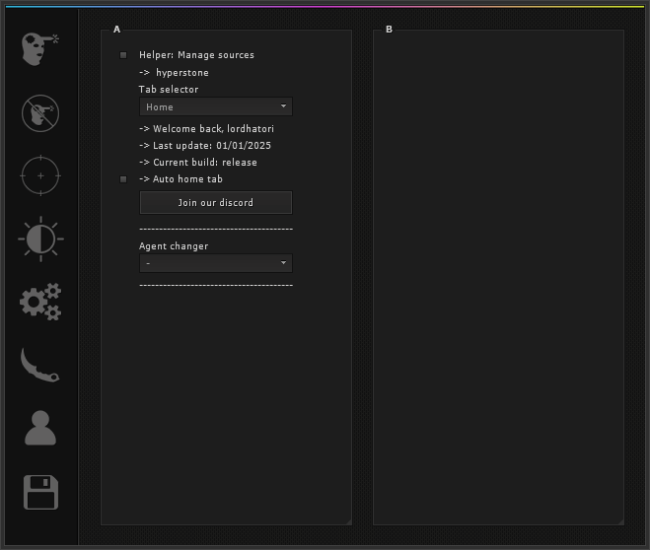
Task: Toggle the Auto home tab checkbox
Action: click(123, 179)
